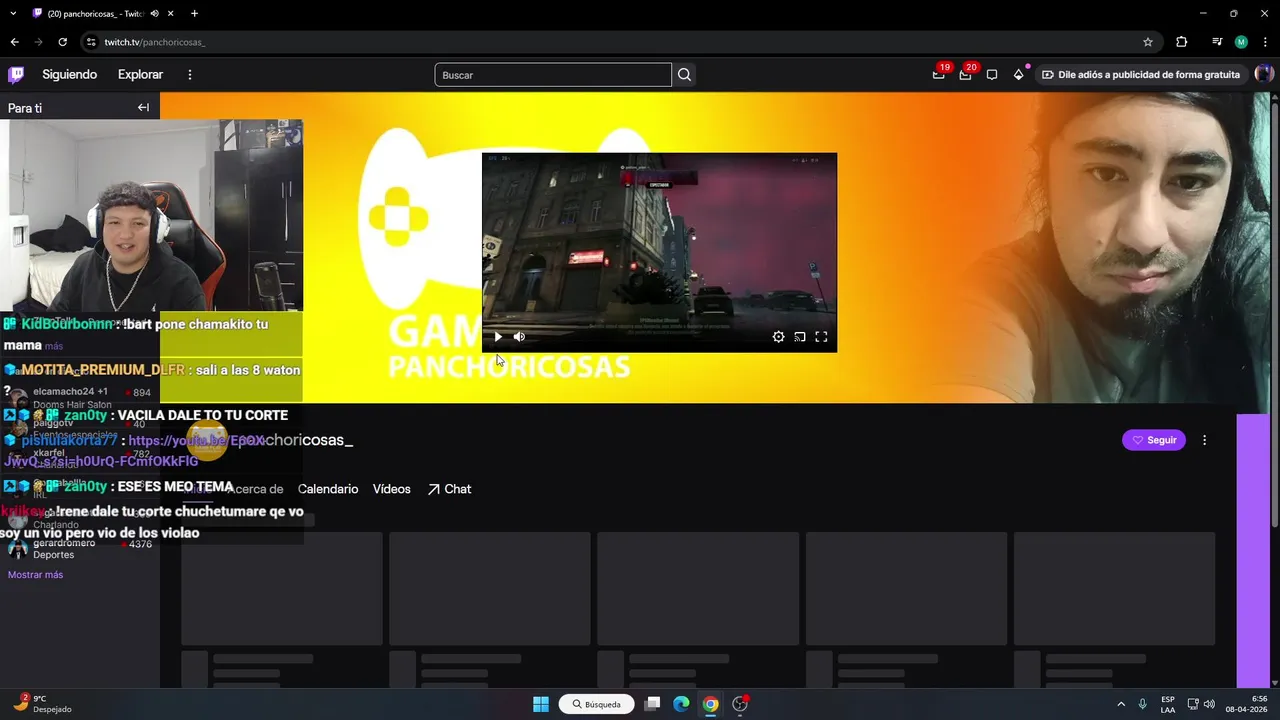Open Task View in taskbar

point(652,704)
